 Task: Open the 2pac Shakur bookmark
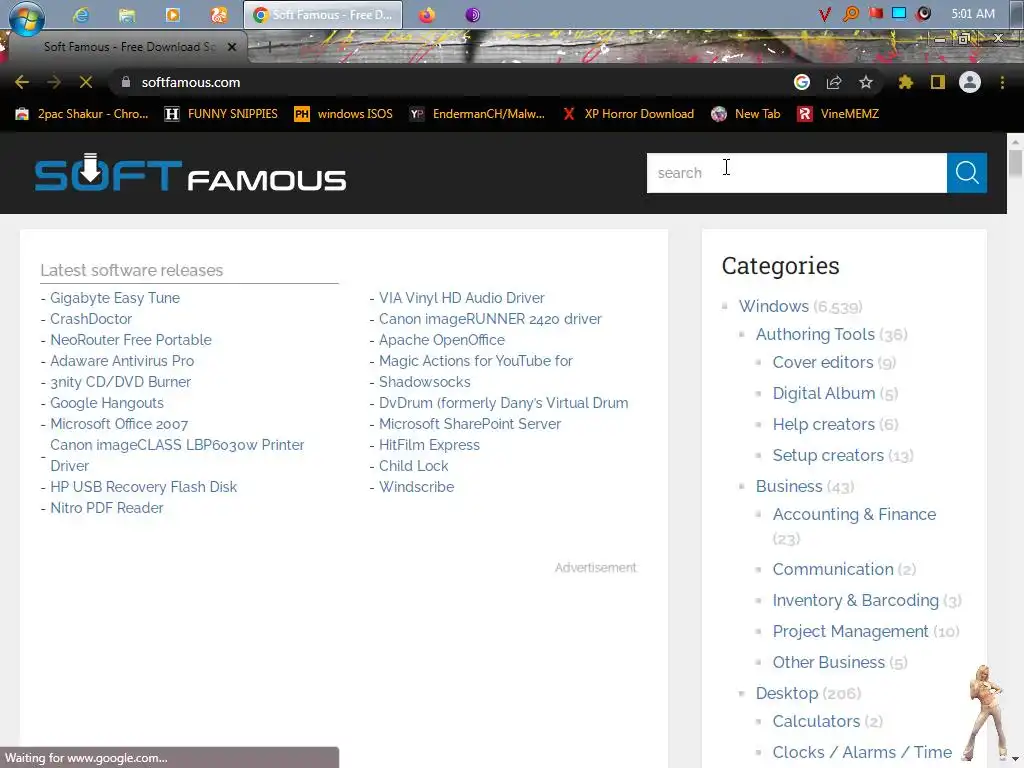(82, 114)
